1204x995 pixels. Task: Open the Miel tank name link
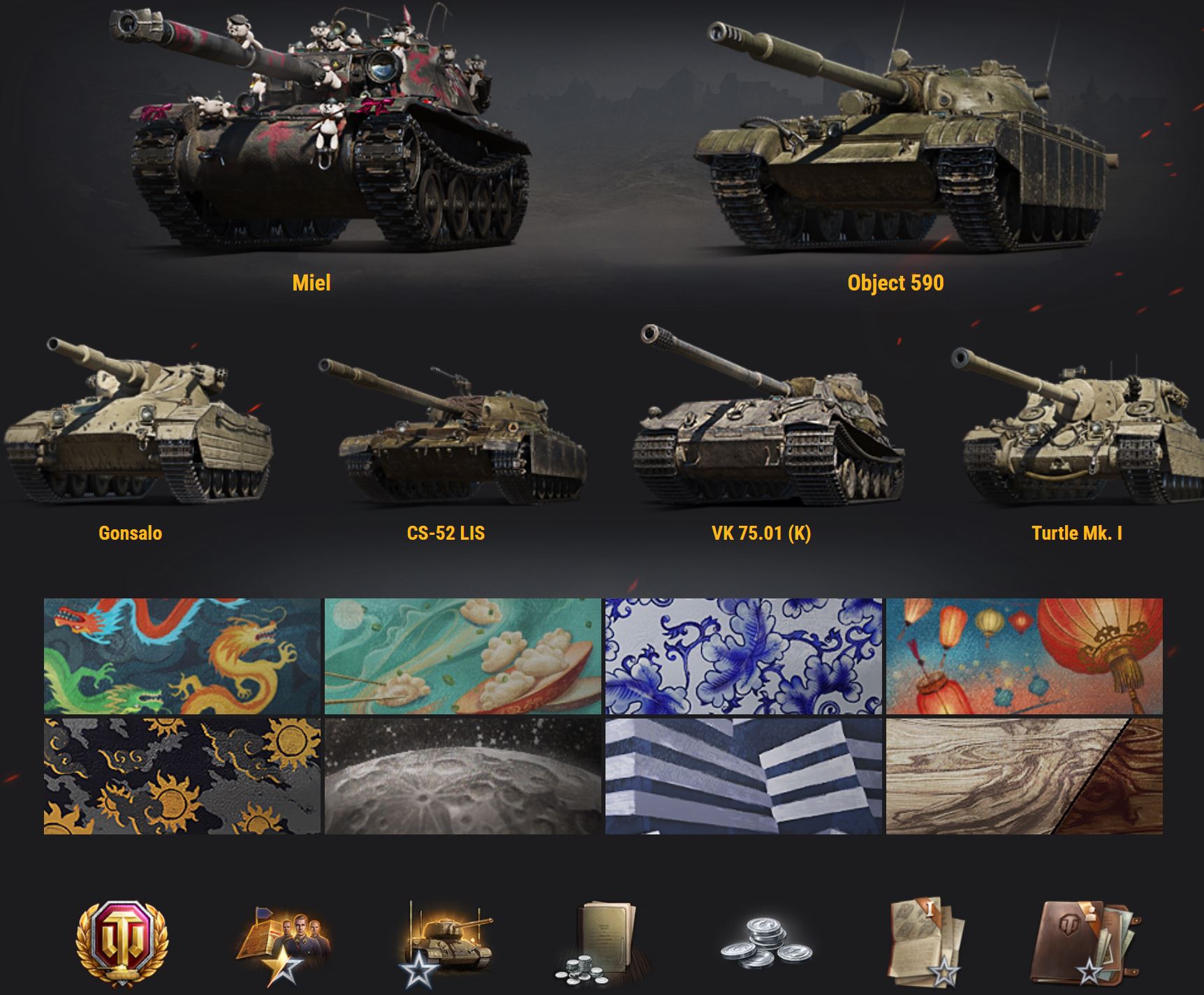coord(311,283)
